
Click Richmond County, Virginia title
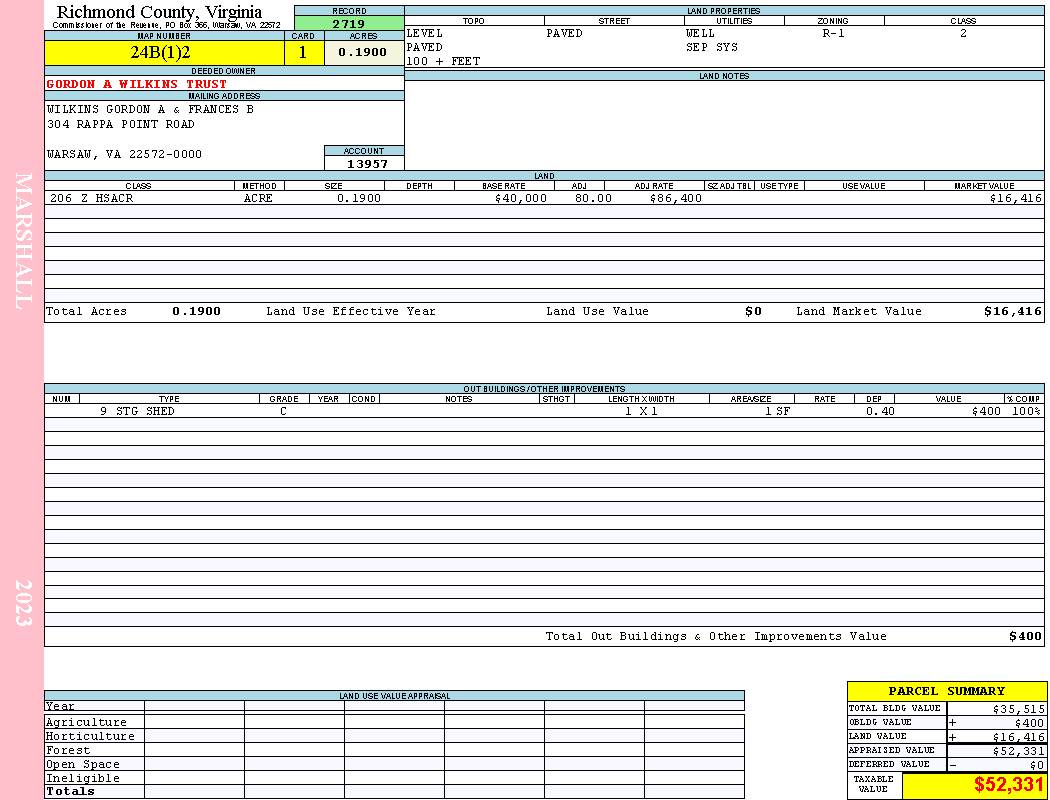pyautogui.click(x=159, y=11)
